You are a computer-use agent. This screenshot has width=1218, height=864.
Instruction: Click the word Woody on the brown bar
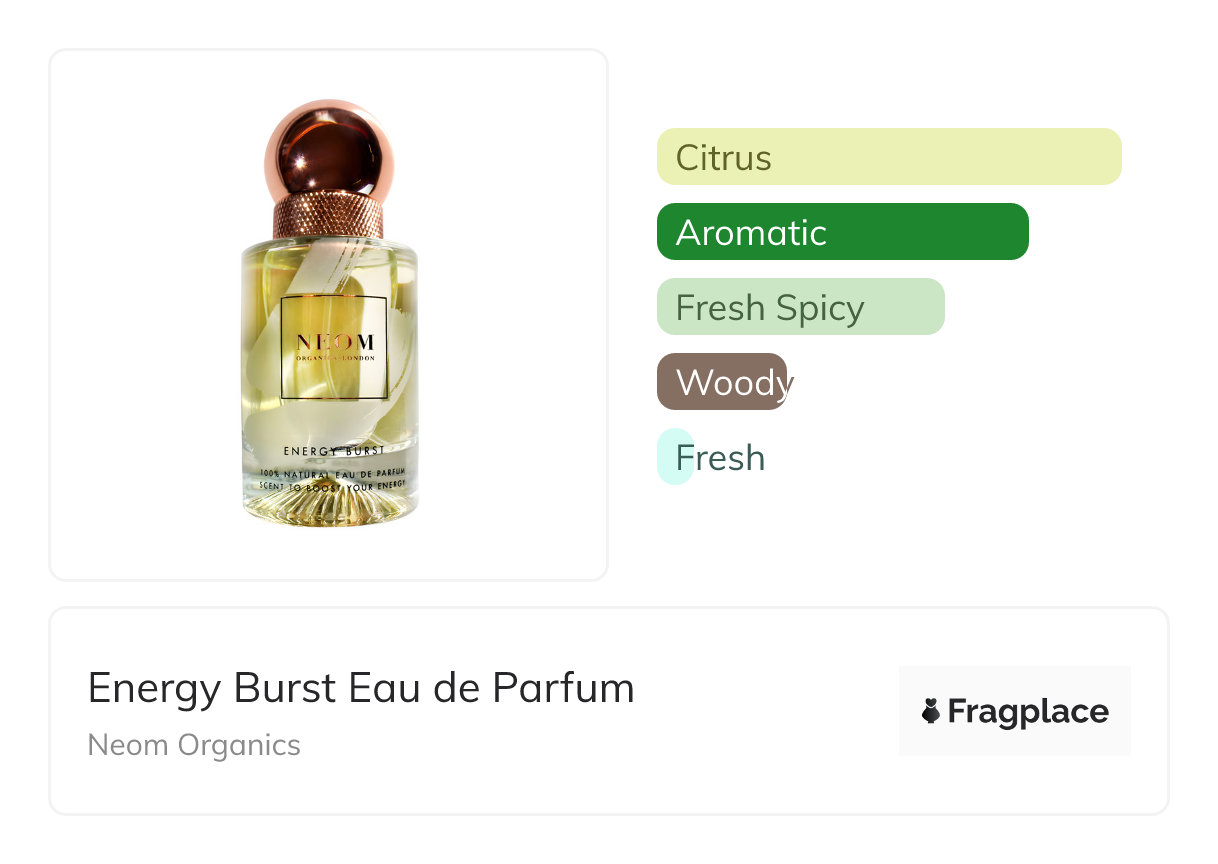click(x=733, y=383)
